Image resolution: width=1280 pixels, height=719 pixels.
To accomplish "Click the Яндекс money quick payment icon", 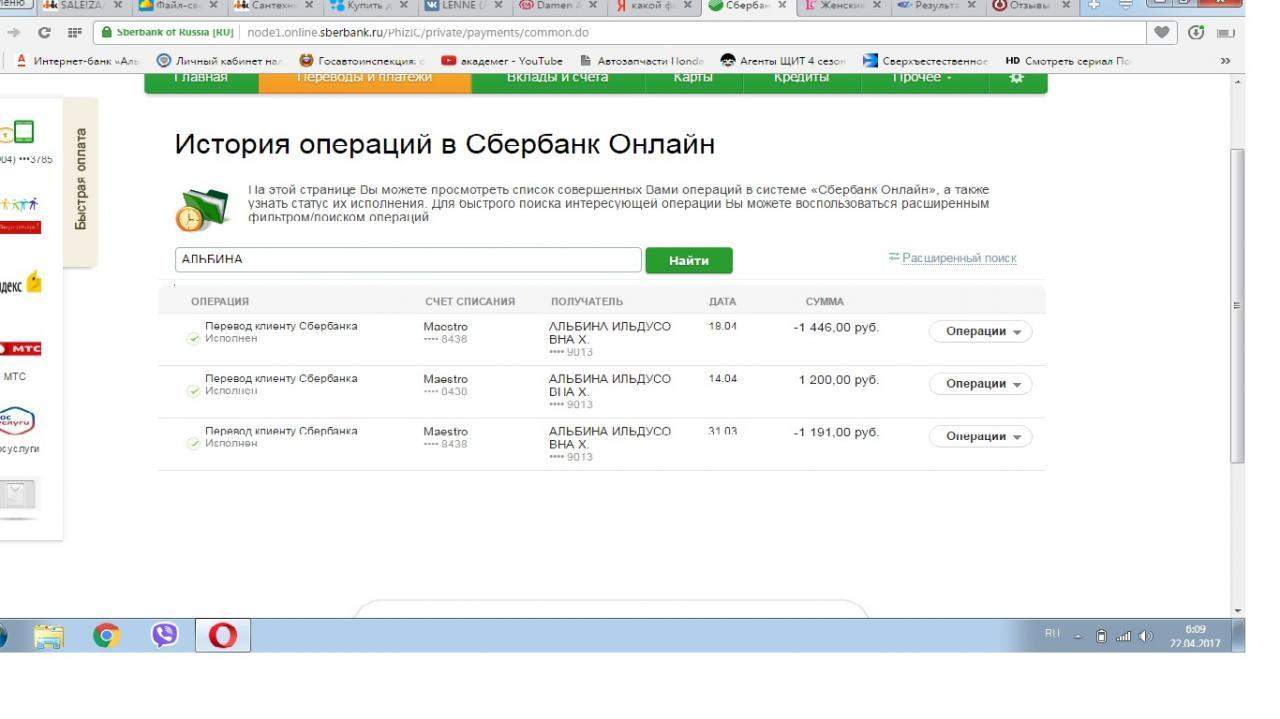I will (x=22, y=284).
